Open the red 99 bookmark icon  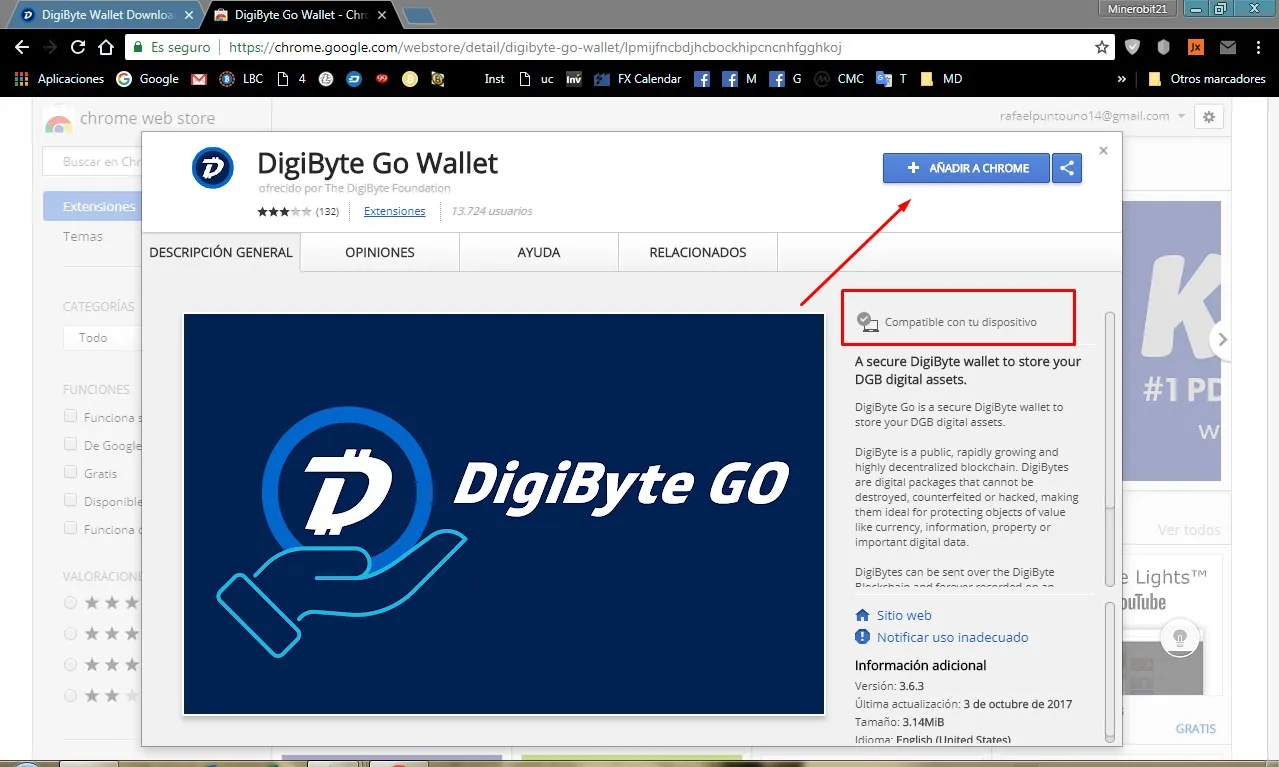[x=382, y=79]
